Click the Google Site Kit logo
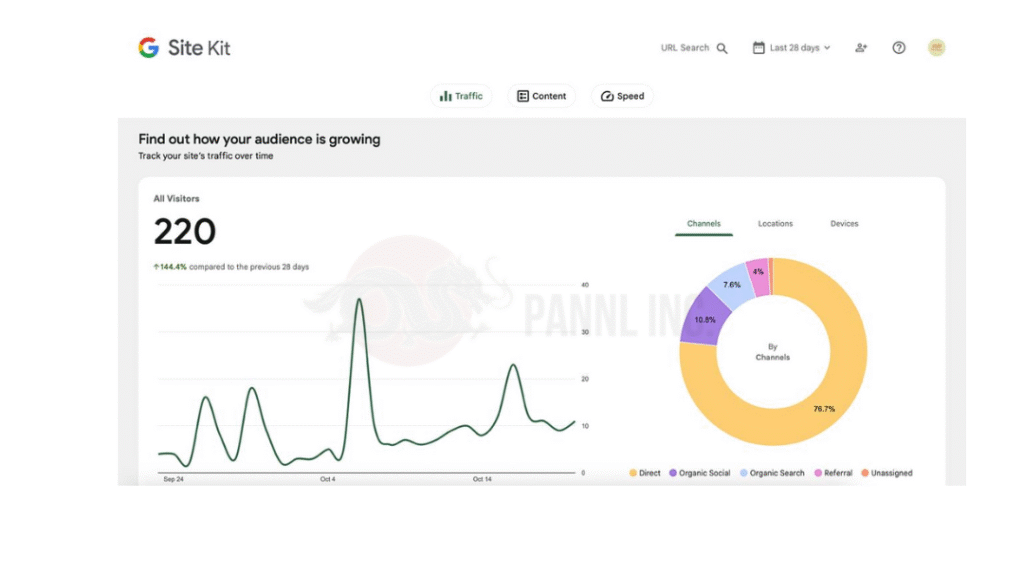The width and height of the screenshot is (1024, 575). 184,48
